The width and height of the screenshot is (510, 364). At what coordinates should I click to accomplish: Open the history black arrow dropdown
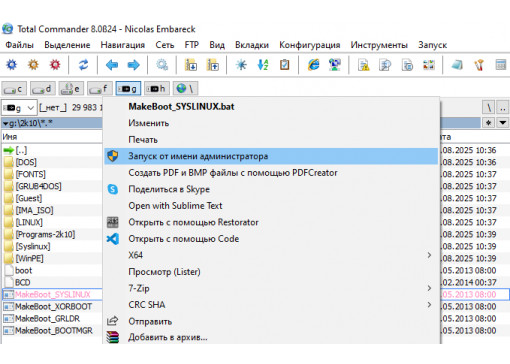coord(503,123)
